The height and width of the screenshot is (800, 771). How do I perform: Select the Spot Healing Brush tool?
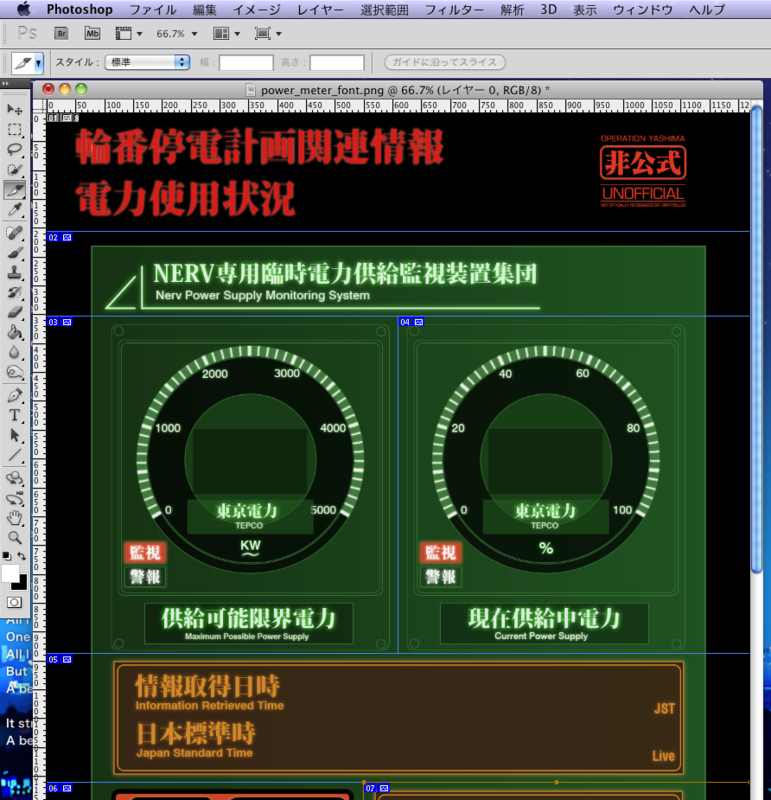tap(14, 233)
